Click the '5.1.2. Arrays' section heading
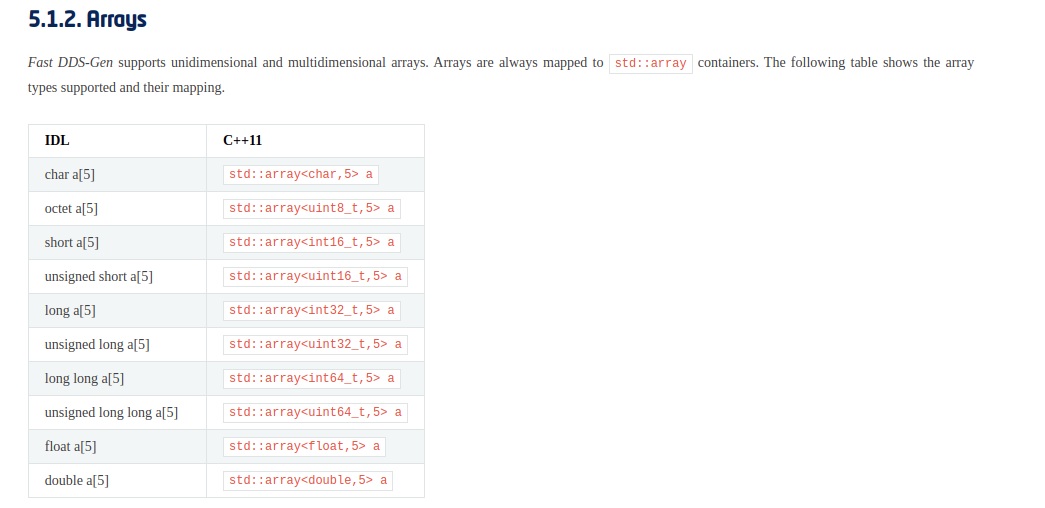This screenshot has width=1045, height=508. 87,19
